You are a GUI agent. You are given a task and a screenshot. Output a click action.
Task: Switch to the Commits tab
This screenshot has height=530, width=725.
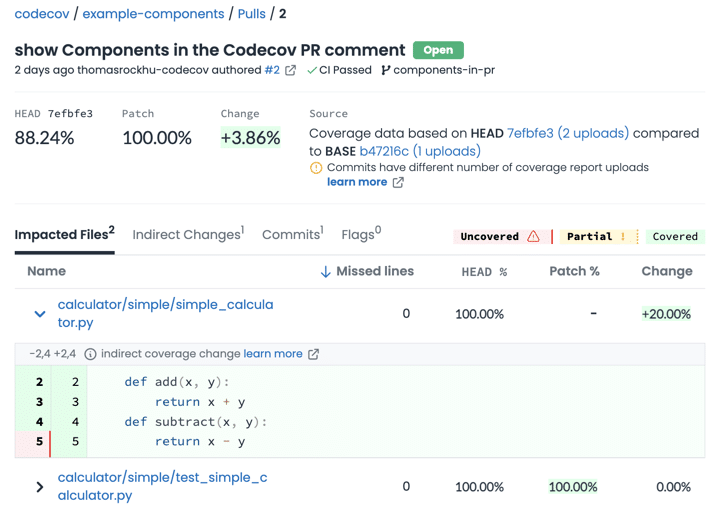tap(293, 234)
